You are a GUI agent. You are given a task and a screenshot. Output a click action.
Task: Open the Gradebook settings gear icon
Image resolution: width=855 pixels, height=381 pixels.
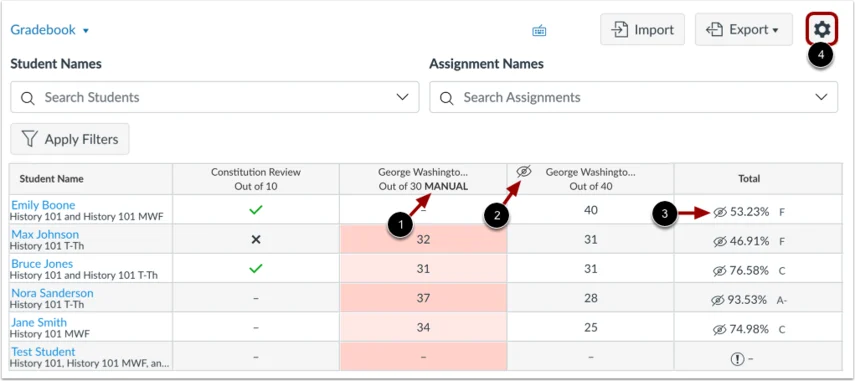[822, 29]
